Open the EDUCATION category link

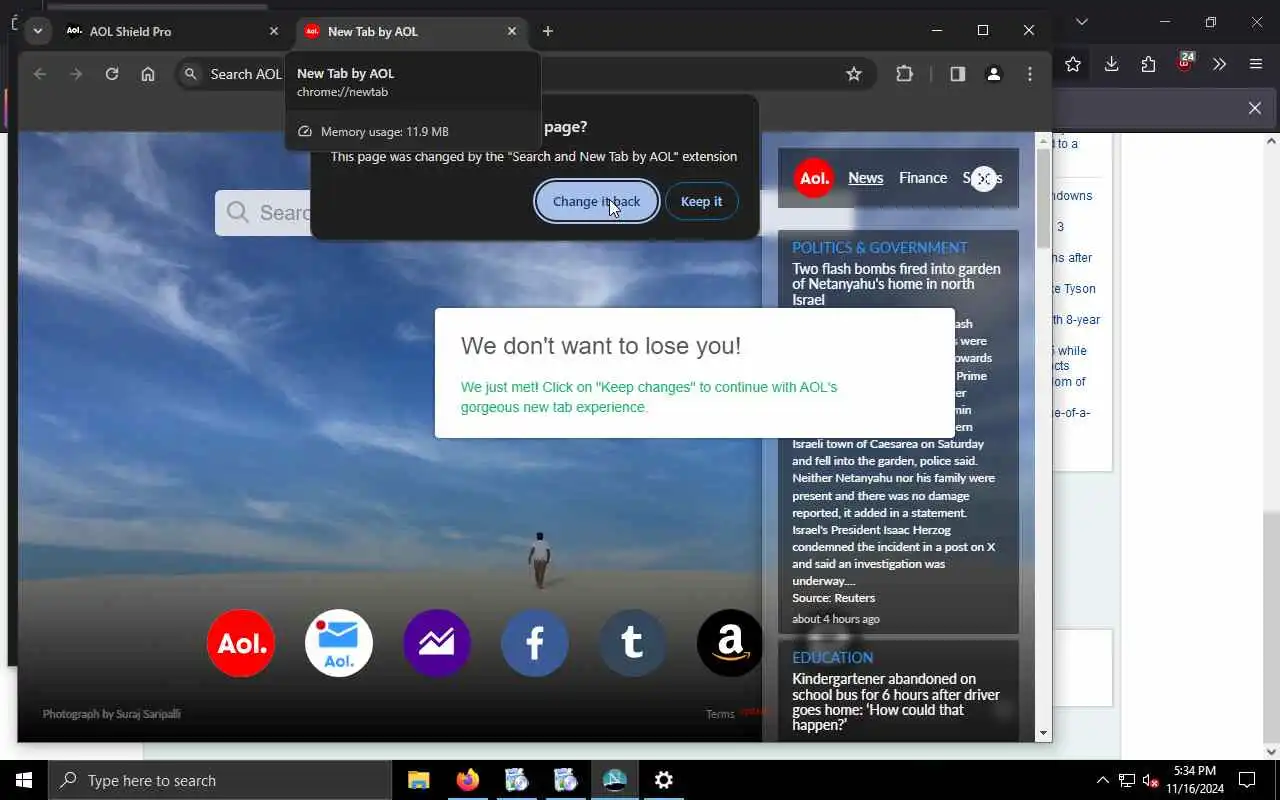click(833, 657)
